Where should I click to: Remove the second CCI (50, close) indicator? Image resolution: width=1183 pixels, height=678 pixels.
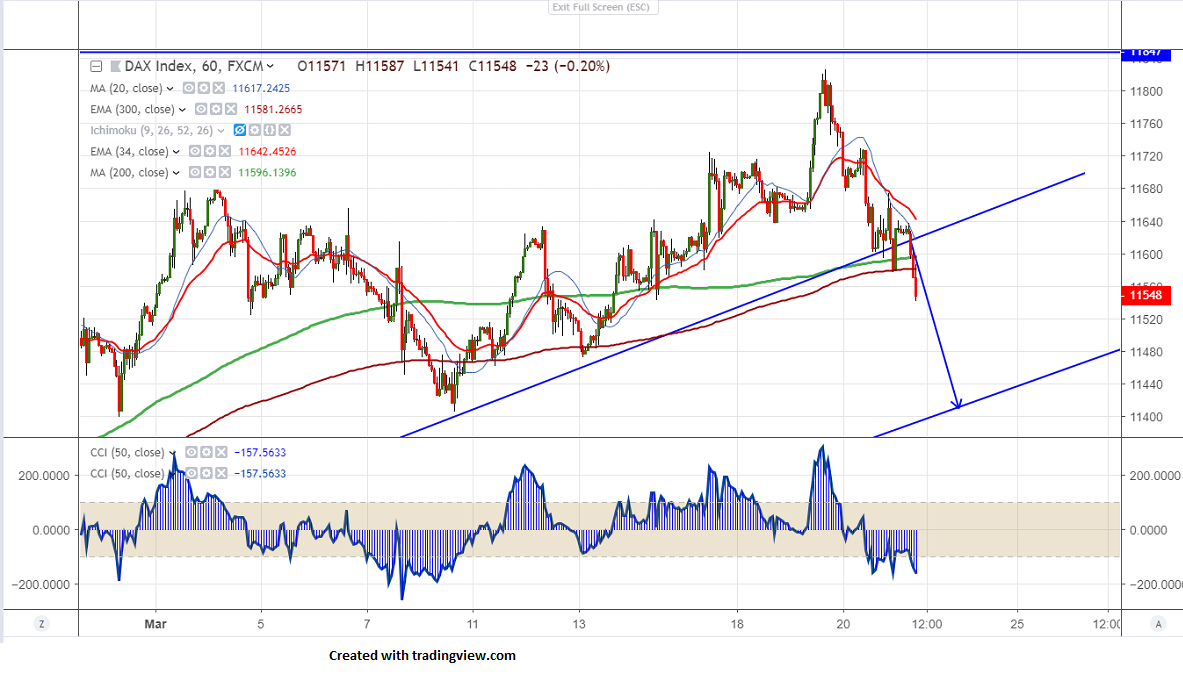[x=221, y=474]
